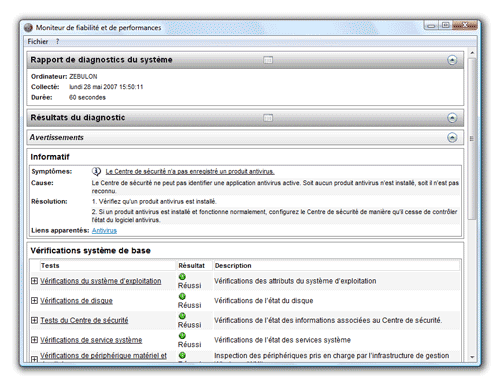Viewport: 500px width, 387px height.
Task: Click the report icon in Résultats du diagnostic header
Action: click(268, 118)
